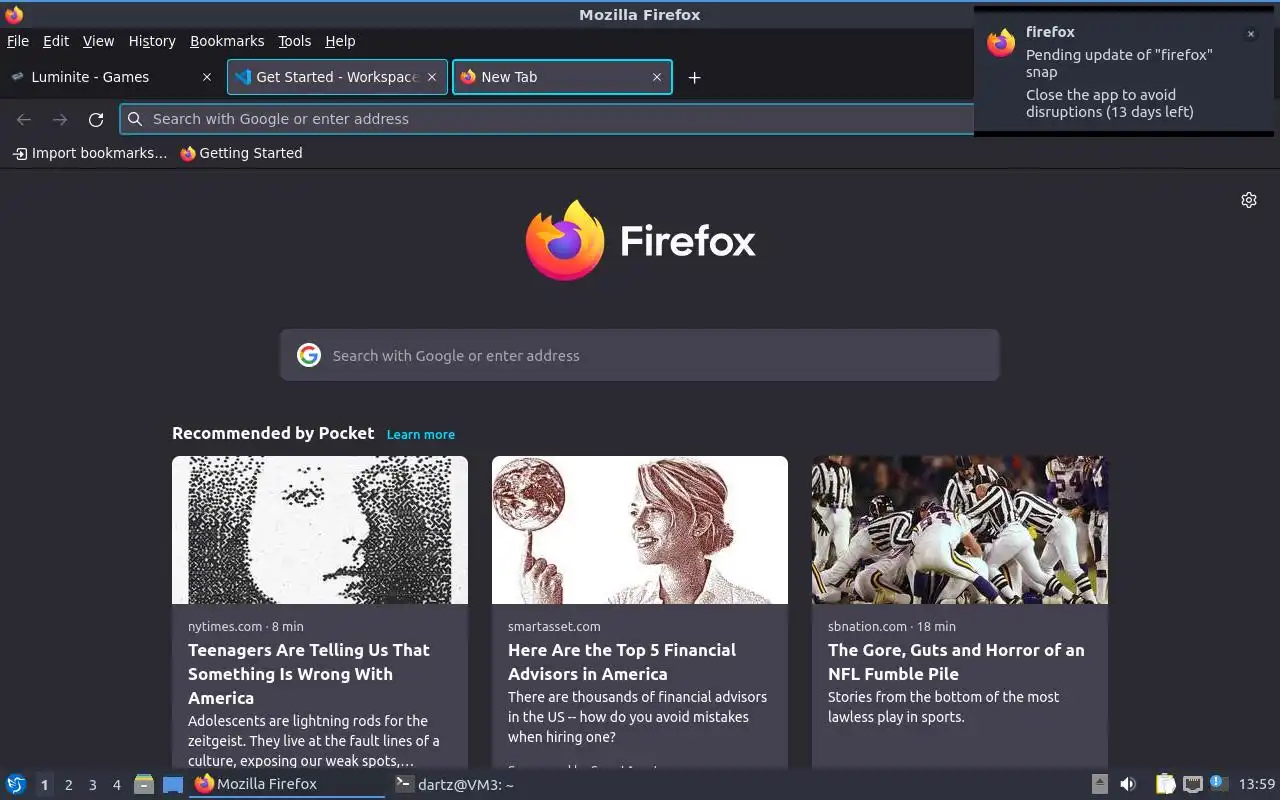The height and width of the screenshot is (800, 1280).
Task: Click the update notifier tray icon
Action: coord(1217,783)
